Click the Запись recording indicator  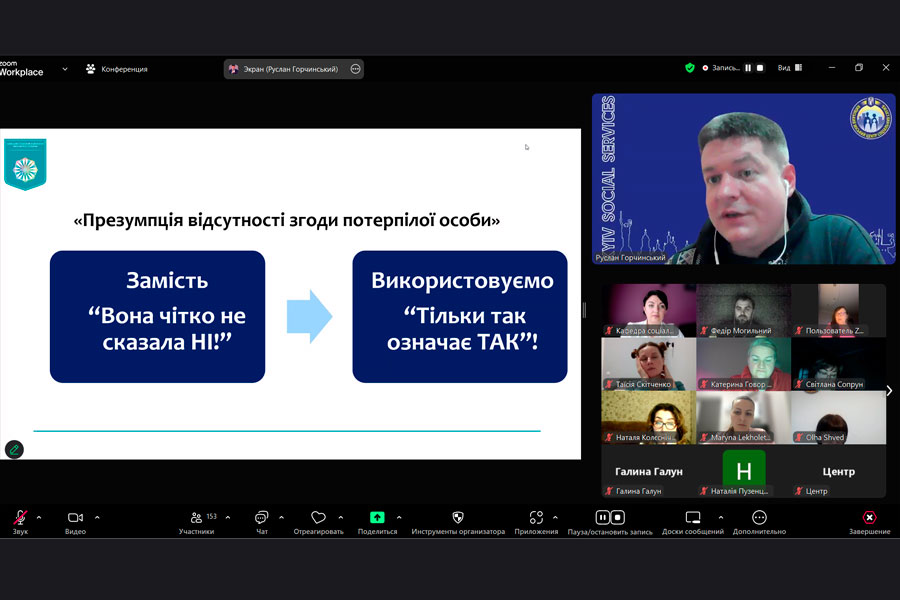tap(721, 68)
